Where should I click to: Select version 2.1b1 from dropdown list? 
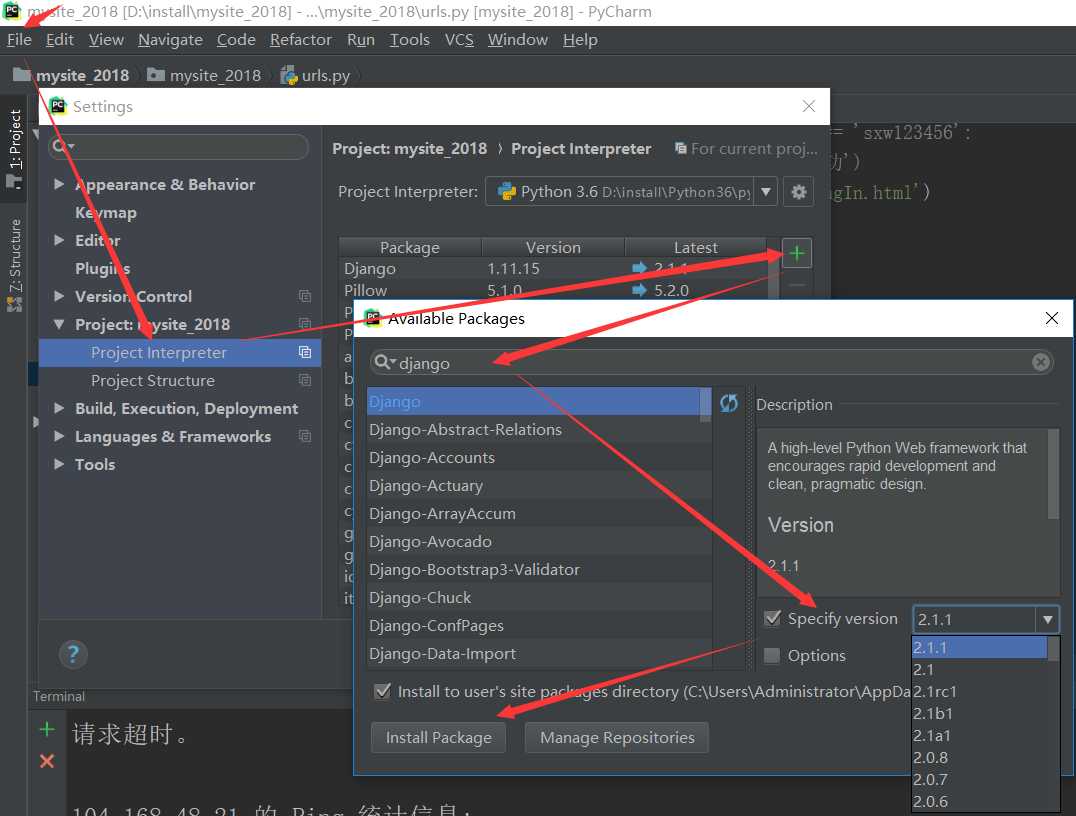(x=979, y=713)
